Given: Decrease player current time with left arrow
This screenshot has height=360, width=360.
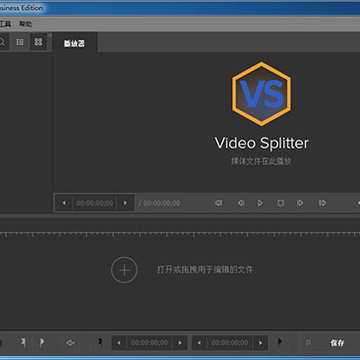Looking at the screenshot, I should click(64, 203).
